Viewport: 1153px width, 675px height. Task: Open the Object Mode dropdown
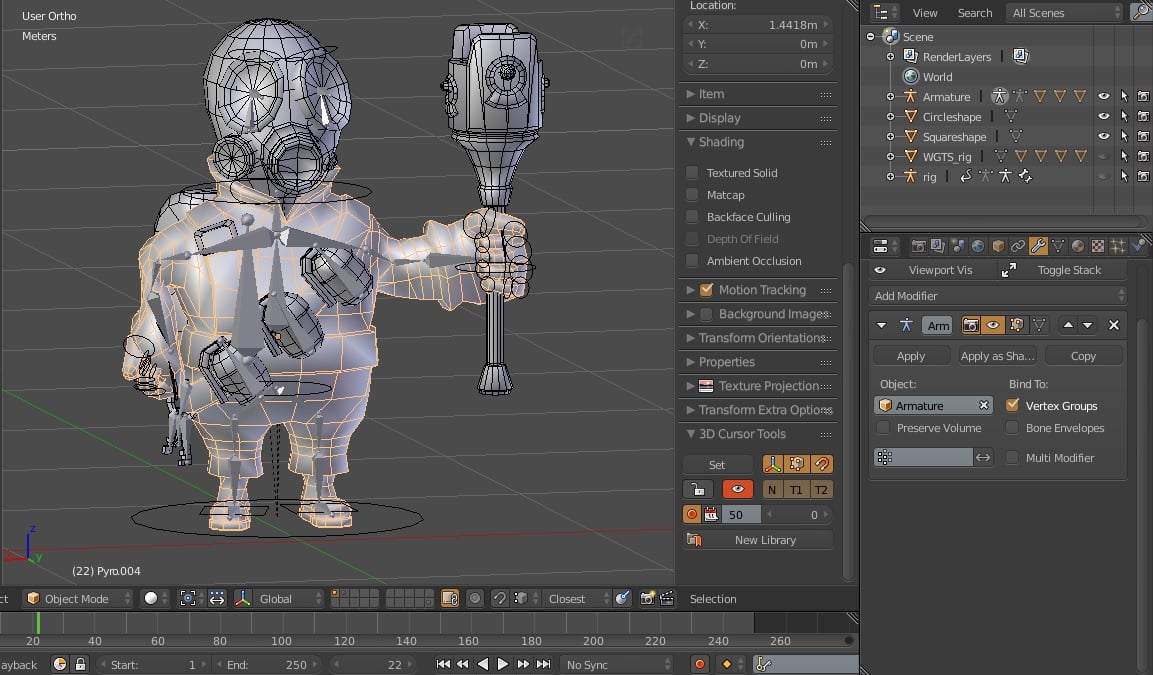point(78,599)
